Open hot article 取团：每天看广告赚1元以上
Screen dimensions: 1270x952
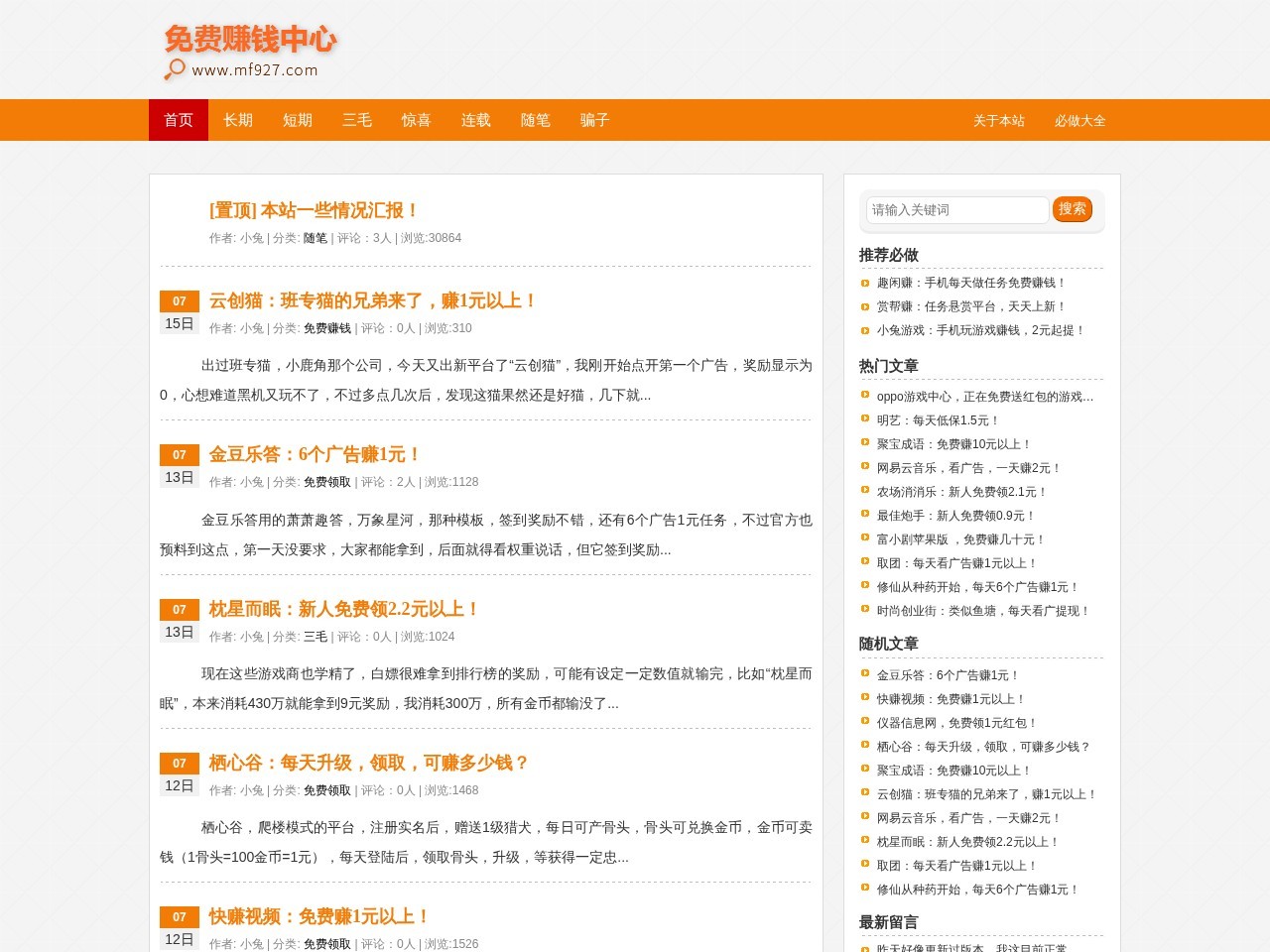click(957, 563)
